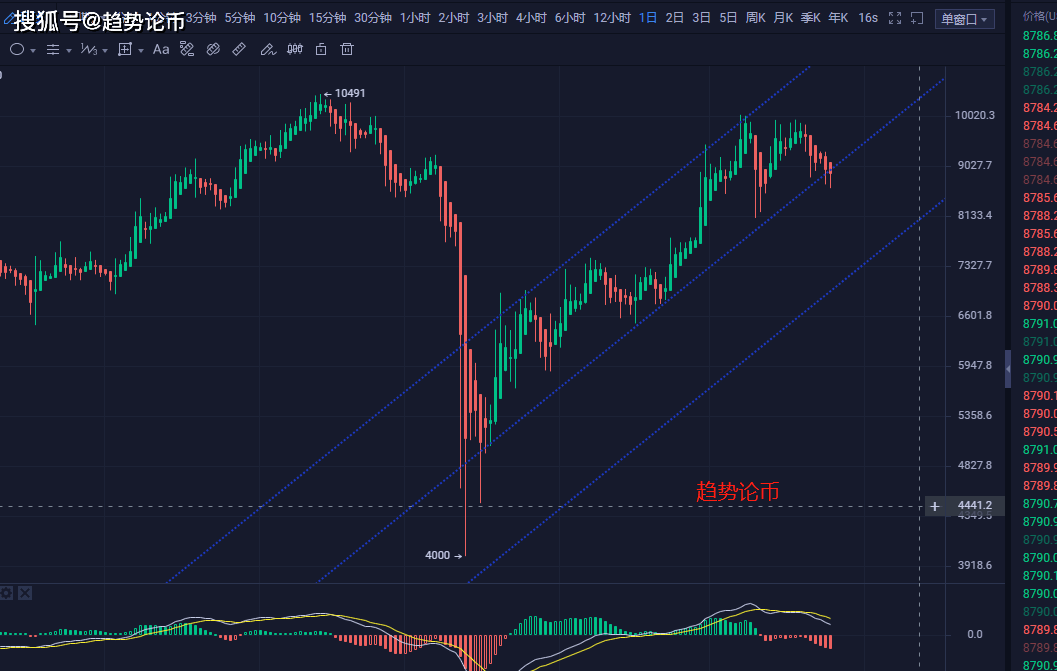This screenshot has height=671, width=1057.
Task: Choose the 1日 daily interval
Action: [x=648, y=18]
